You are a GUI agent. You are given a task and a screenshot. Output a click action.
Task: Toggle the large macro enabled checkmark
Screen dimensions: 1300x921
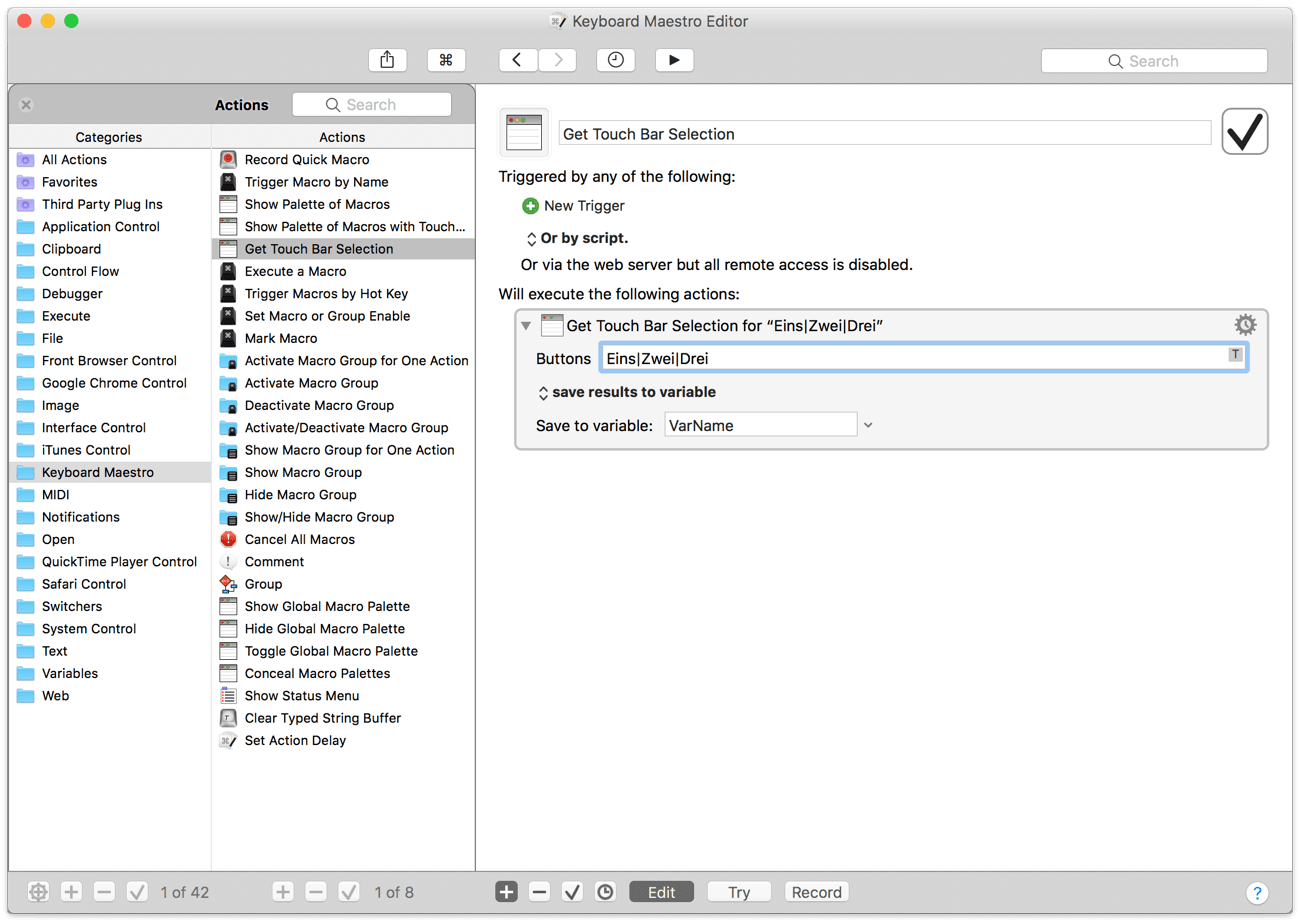(1245, 131)
